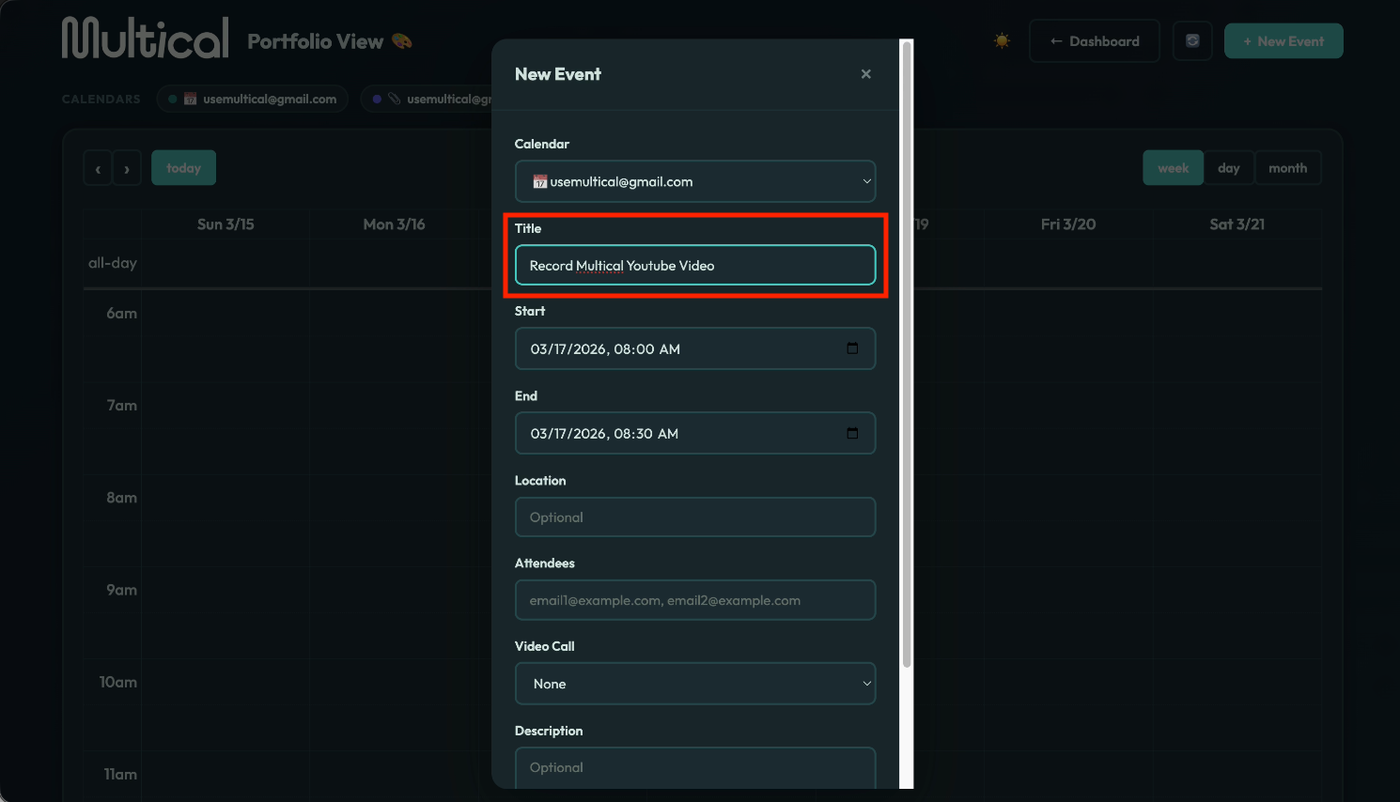Click the New Event button
Viewport: 1400px width, 802px height.
1283,41
